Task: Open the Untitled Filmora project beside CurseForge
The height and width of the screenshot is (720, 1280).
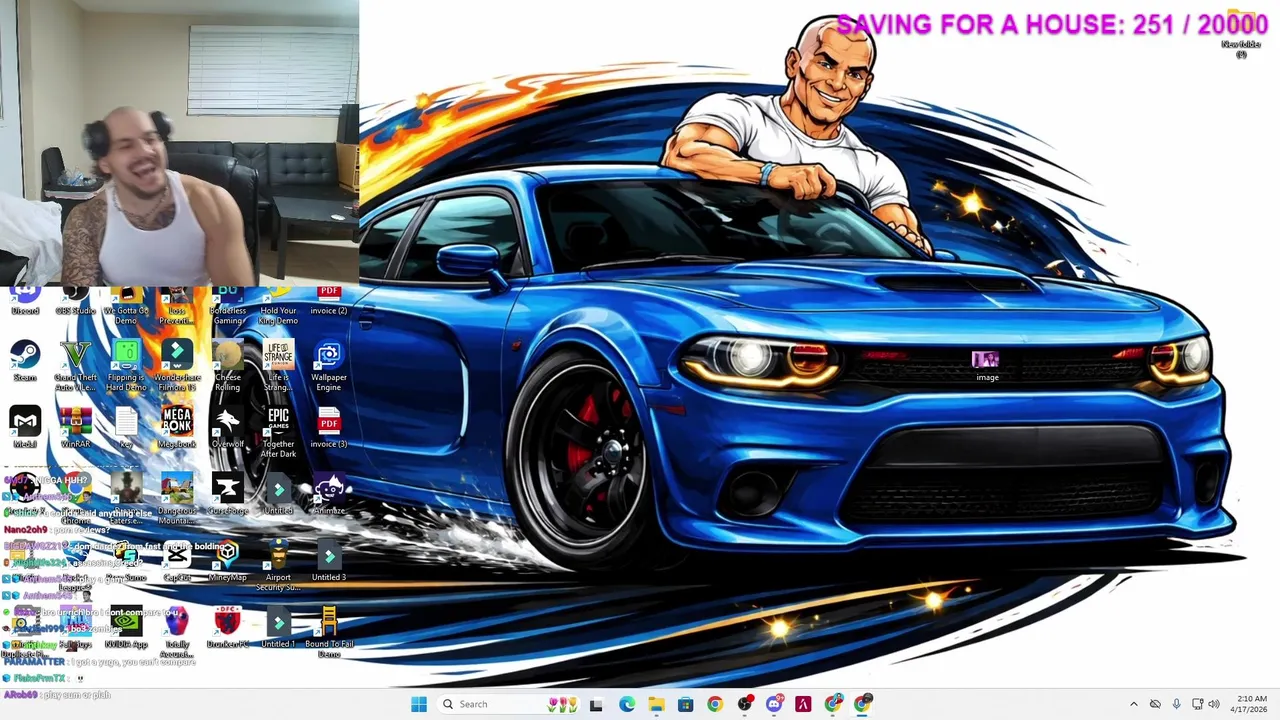Action: click(278, 494)
